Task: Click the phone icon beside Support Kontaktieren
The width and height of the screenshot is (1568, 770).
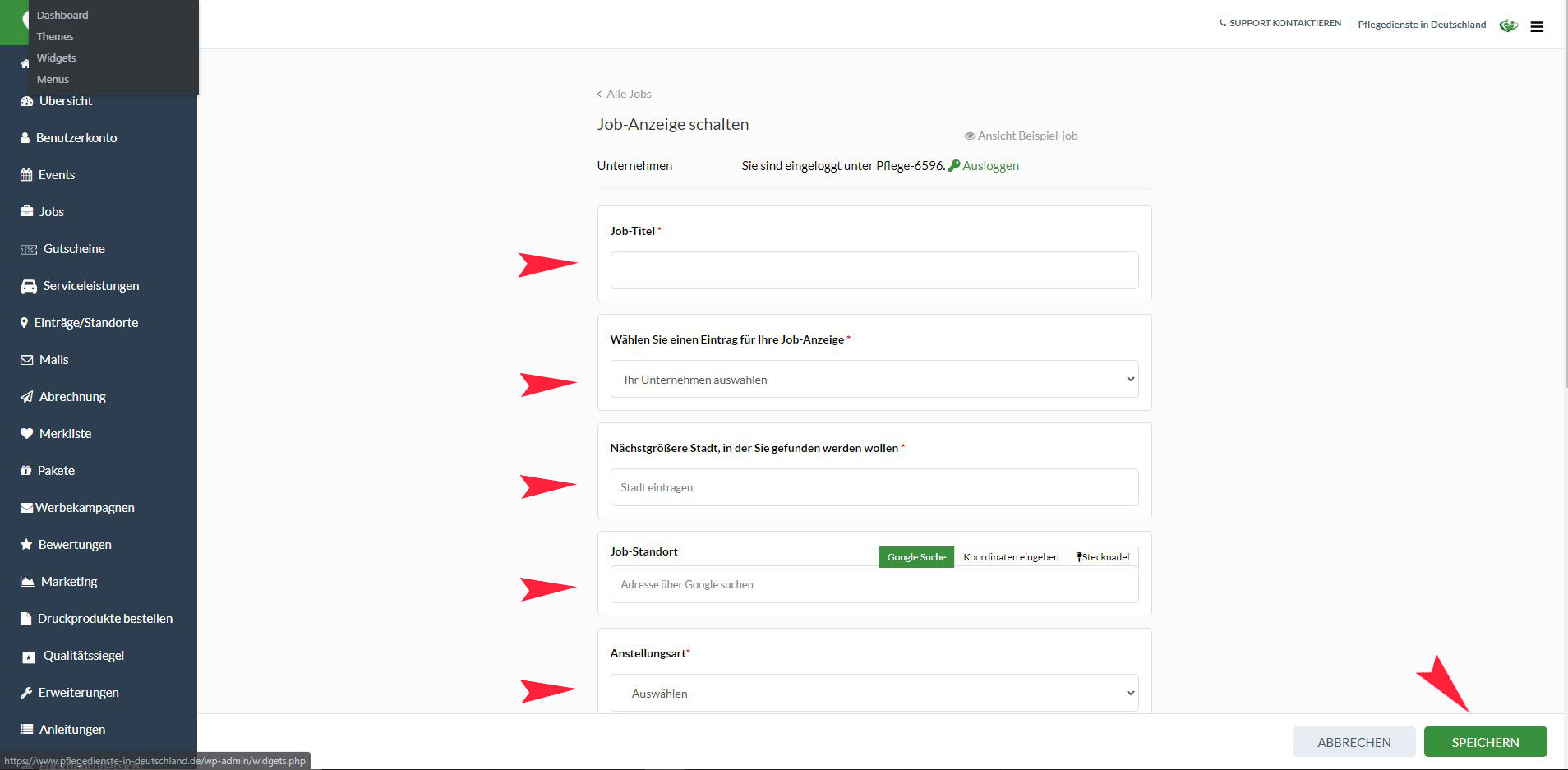Action: [x=1222, y=24]
